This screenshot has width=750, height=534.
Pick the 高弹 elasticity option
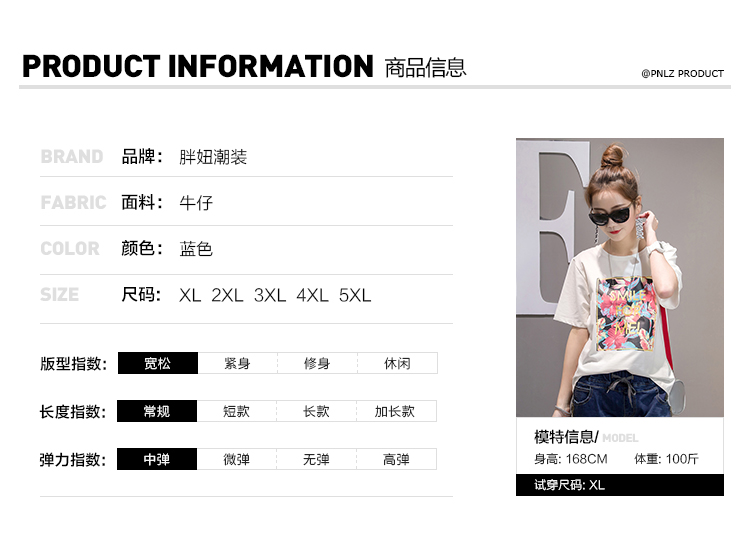point(397,459)
